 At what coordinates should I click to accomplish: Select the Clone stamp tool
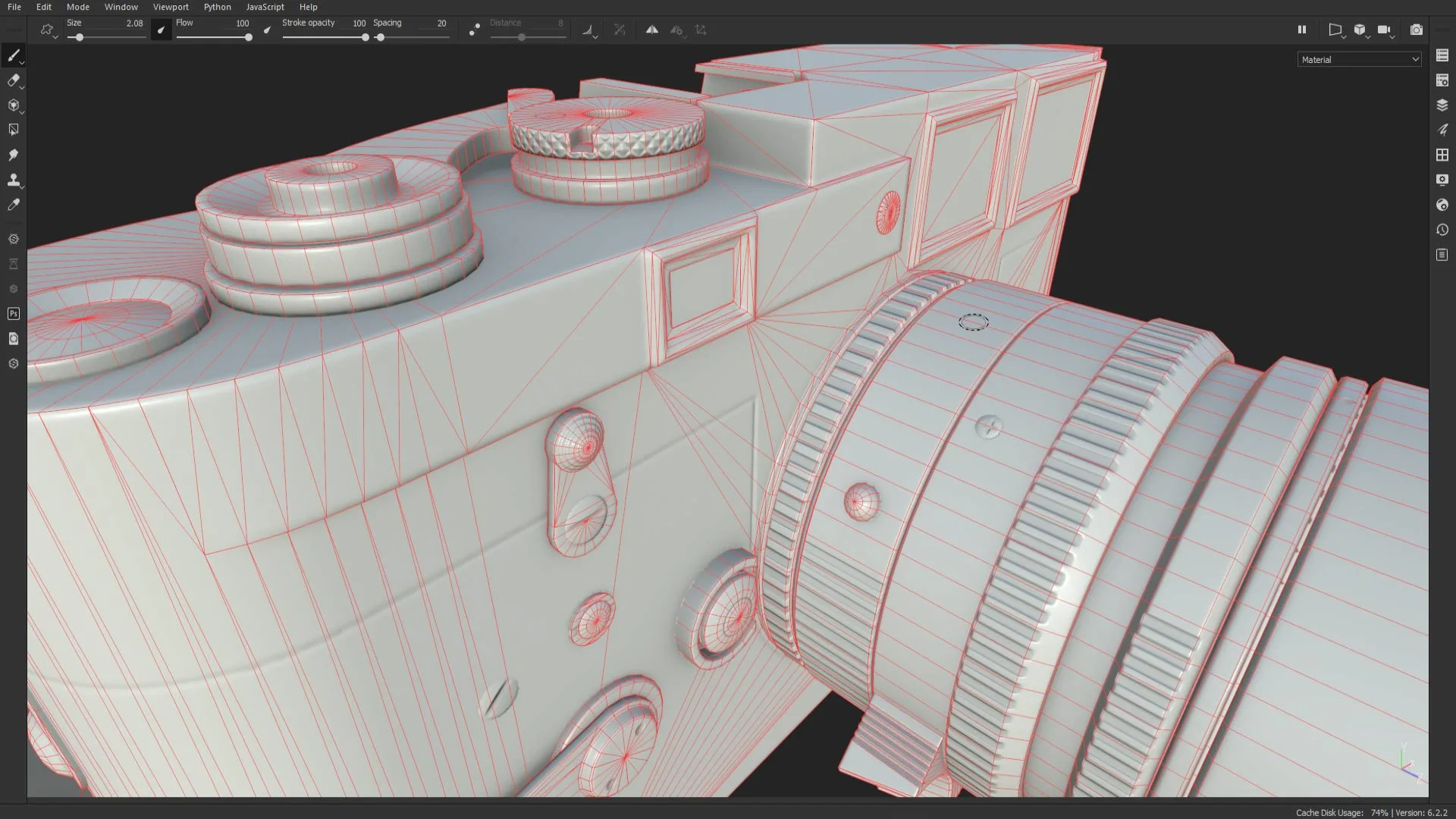pos(13,180)
